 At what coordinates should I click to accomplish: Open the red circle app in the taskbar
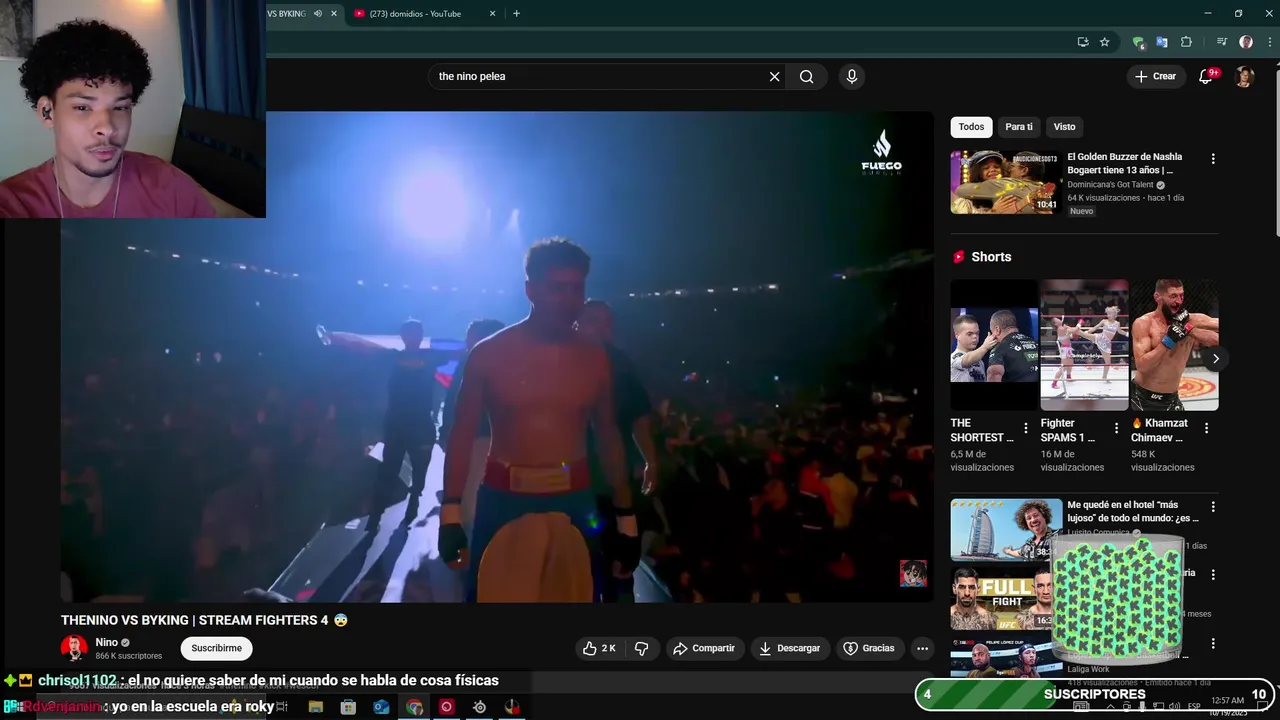pos(447,707)
